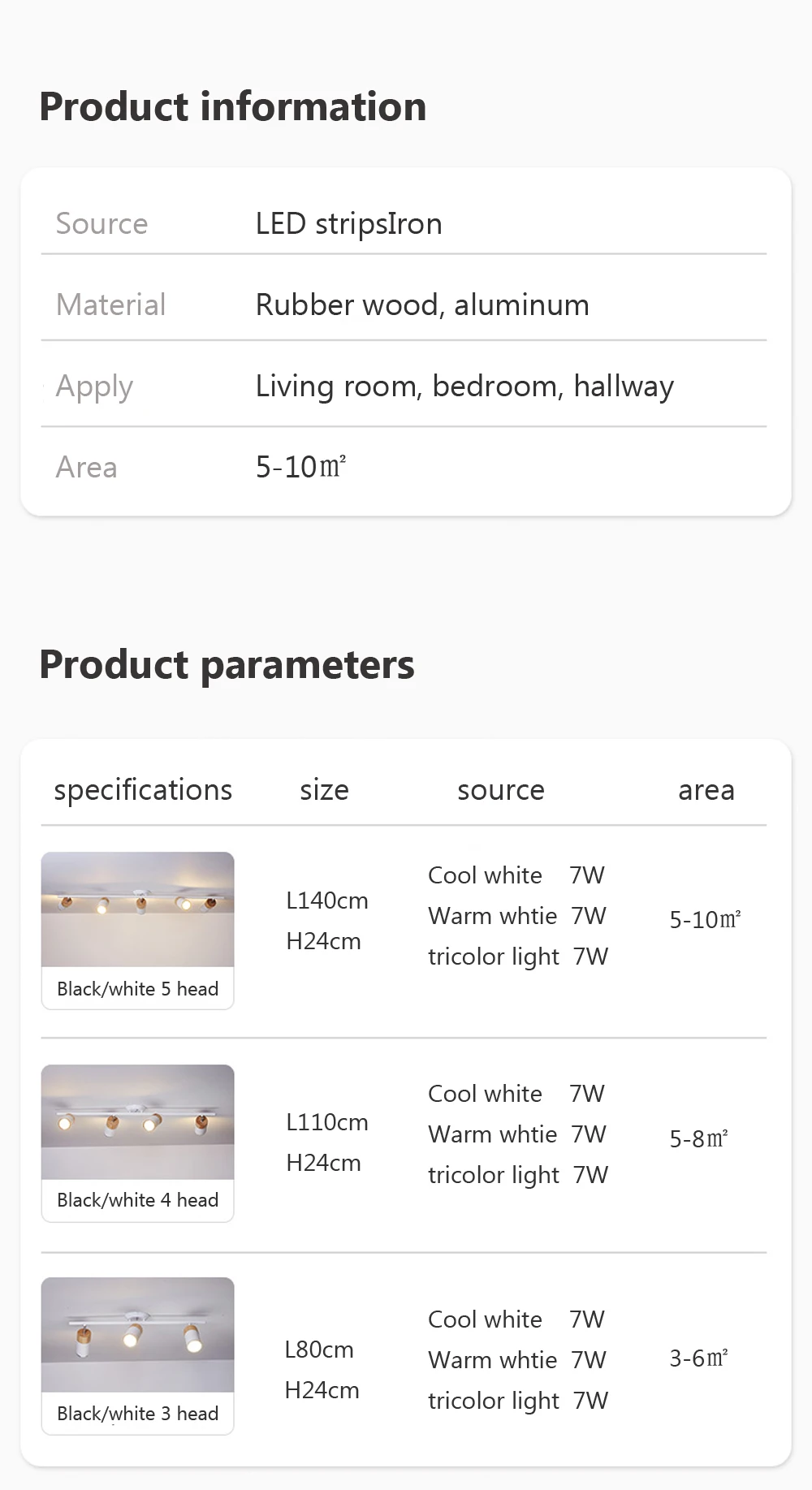Click the "Product information" heading
Image resolution: width=812 pixels, height=1490 pixels.
(233, 107)
